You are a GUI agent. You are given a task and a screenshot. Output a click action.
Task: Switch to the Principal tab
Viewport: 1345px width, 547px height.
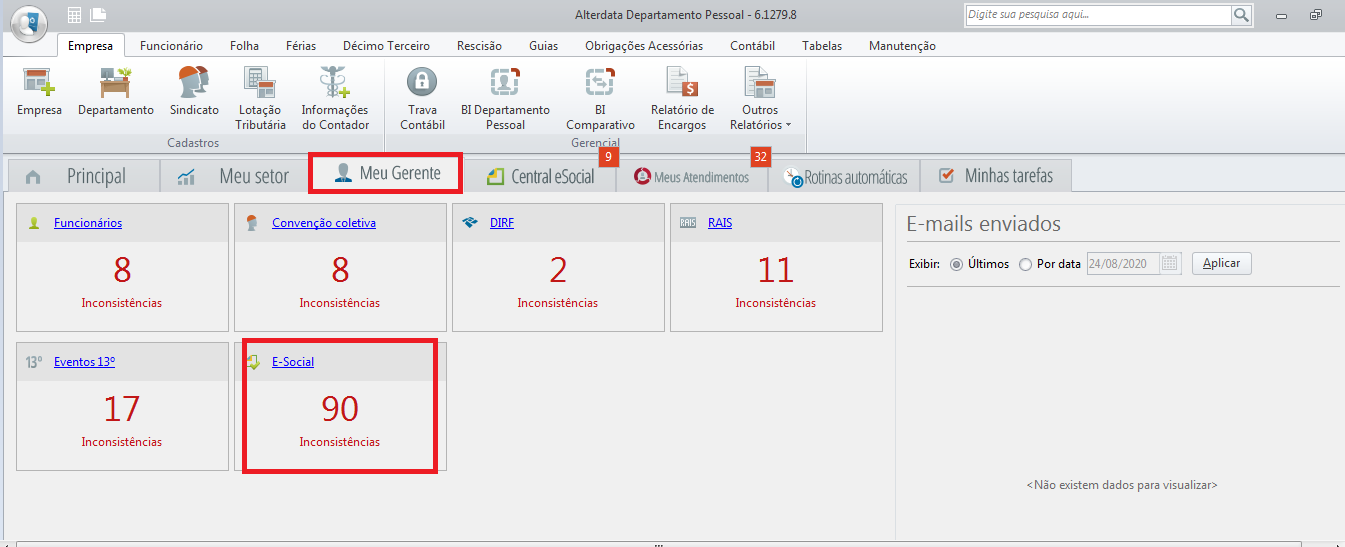82,176
